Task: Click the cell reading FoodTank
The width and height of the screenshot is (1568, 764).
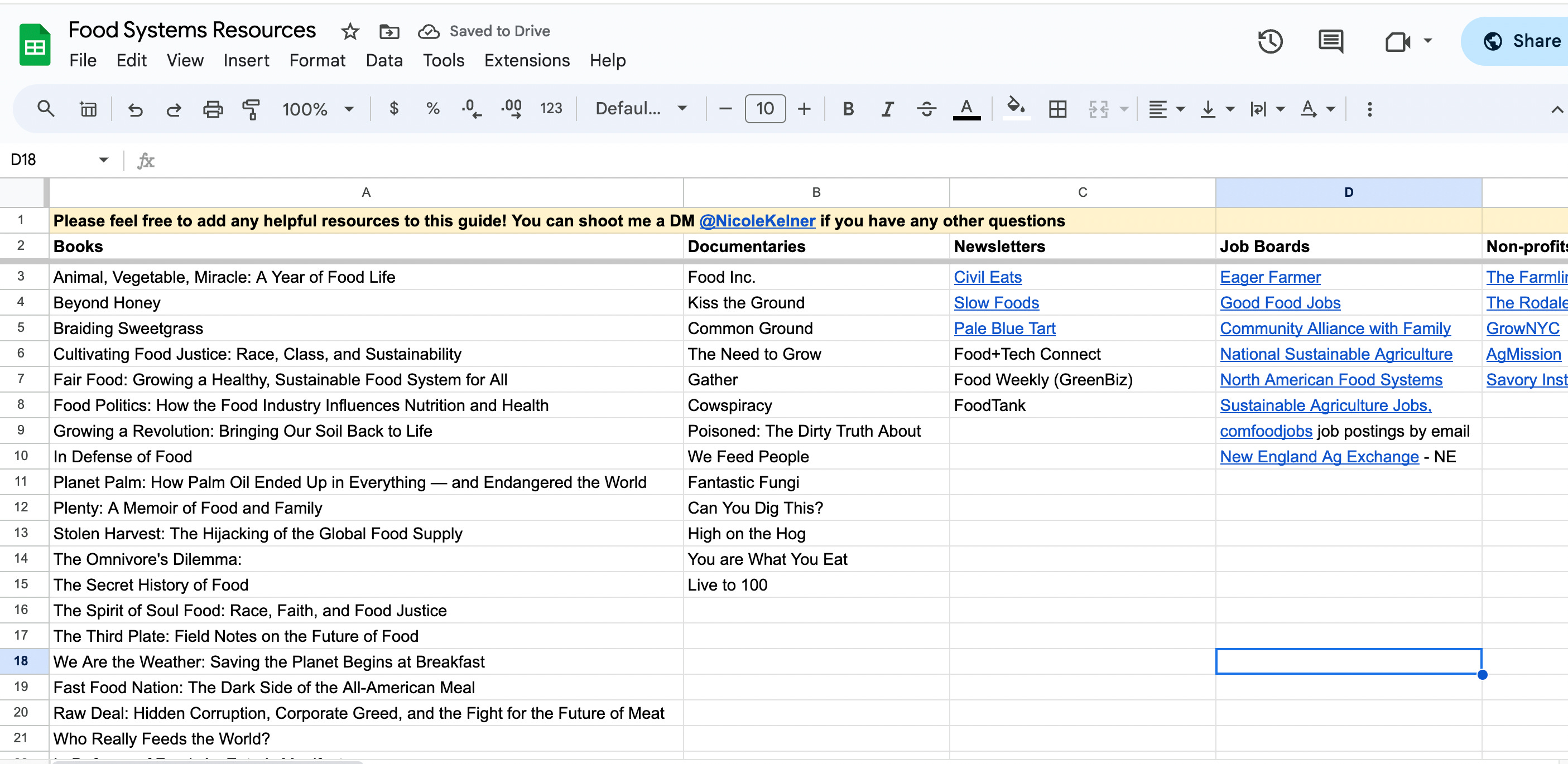Action: tap(1083, 405)
